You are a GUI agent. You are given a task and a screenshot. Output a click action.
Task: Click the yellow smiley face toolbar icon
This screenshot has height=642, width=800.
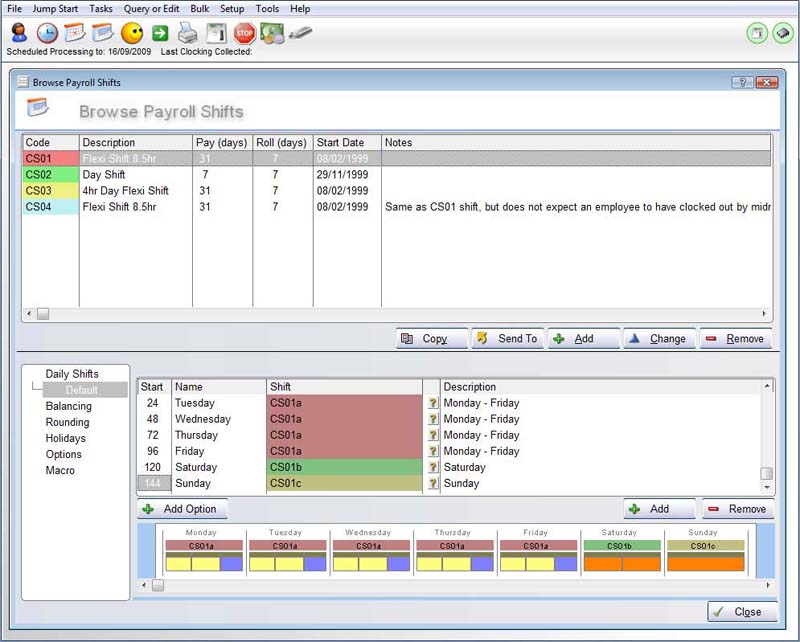pos(131,33)
